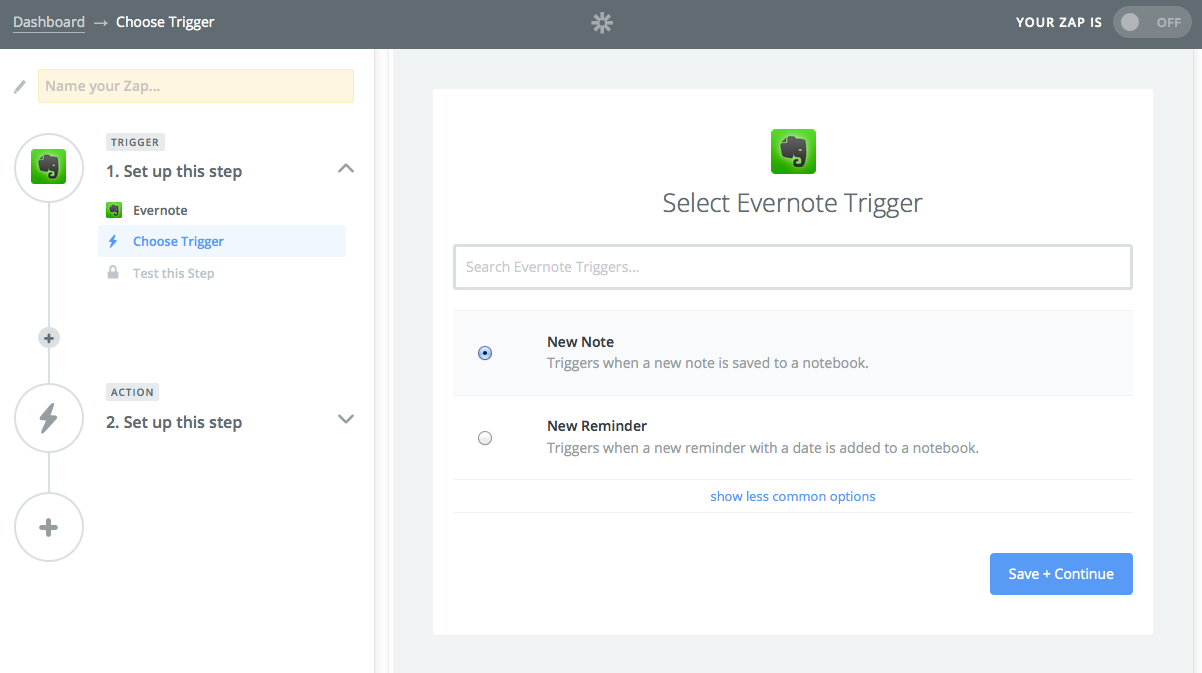1202x673 pixels.
Task: Click the New Reminder trigger title
Action: 597,426
